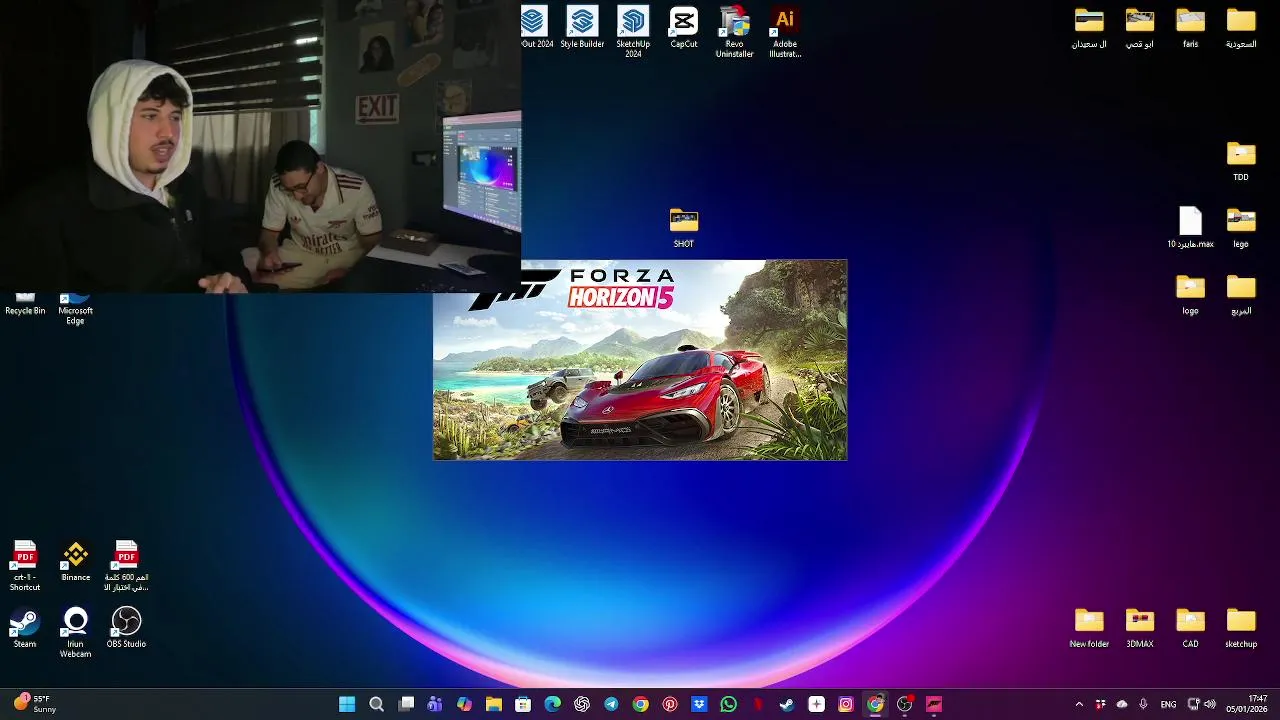Open the LayOut 2024 desktop shortcut

click(x=537, y=27)
